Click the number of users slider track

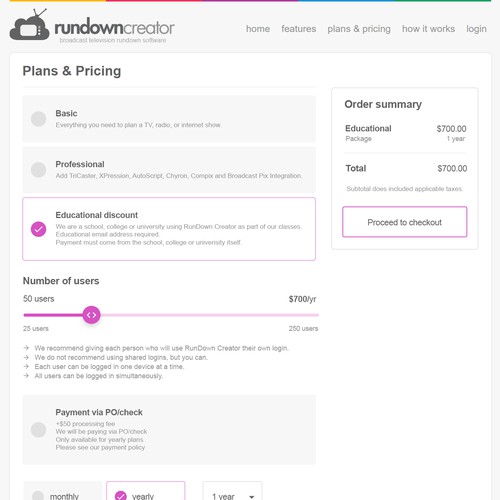click(171, 315)
